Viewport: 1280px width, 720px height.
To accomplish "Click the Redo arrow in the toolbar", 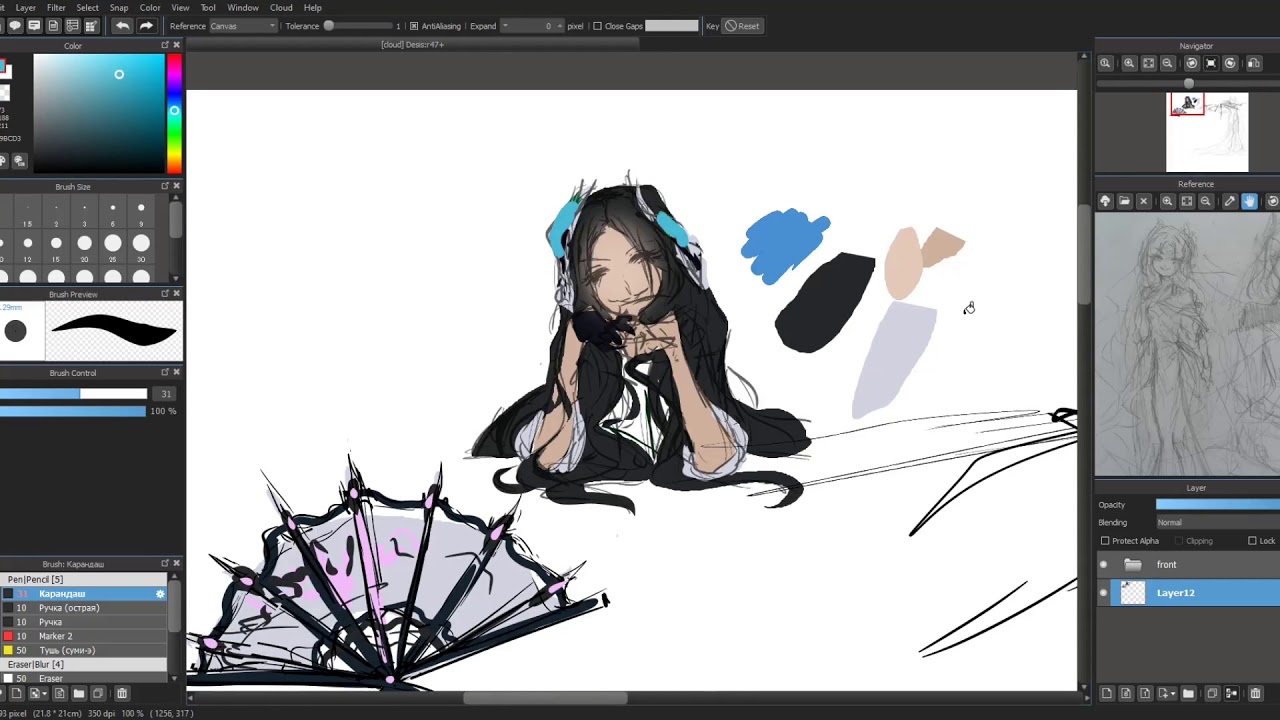I will tap(146, 26).
